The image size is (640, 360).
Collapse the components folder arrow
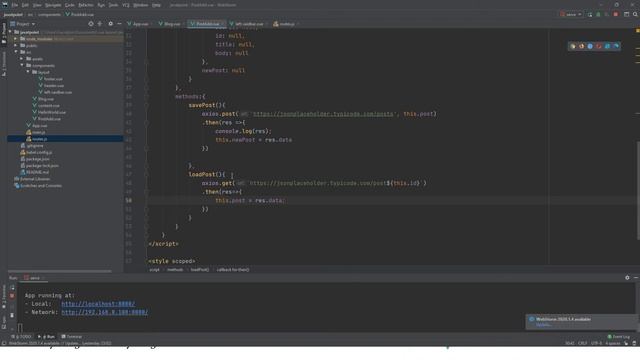coord(22,65)
